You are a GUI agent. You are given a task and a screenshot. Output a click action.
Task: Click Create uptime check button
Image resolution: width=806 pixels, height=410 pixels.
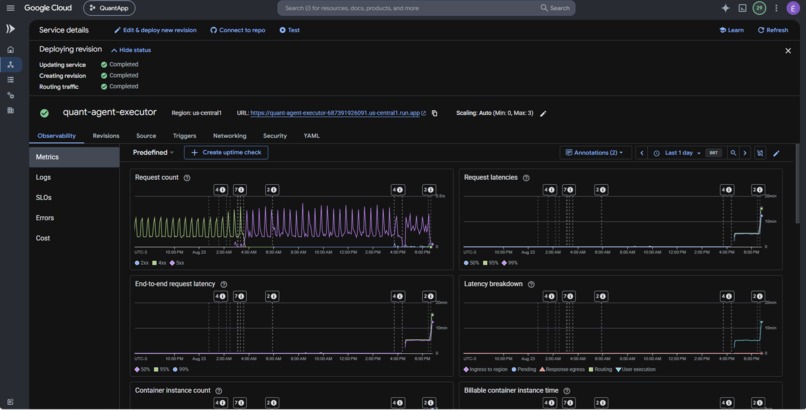[226, 153]
